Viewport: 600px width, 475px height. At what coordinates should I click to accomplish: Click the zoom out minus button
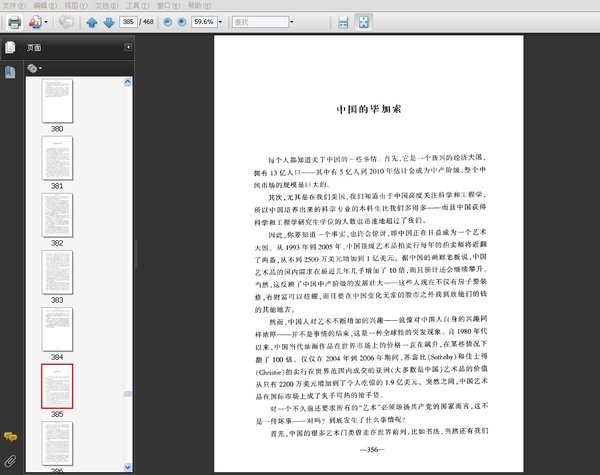(x=167, y=22)
